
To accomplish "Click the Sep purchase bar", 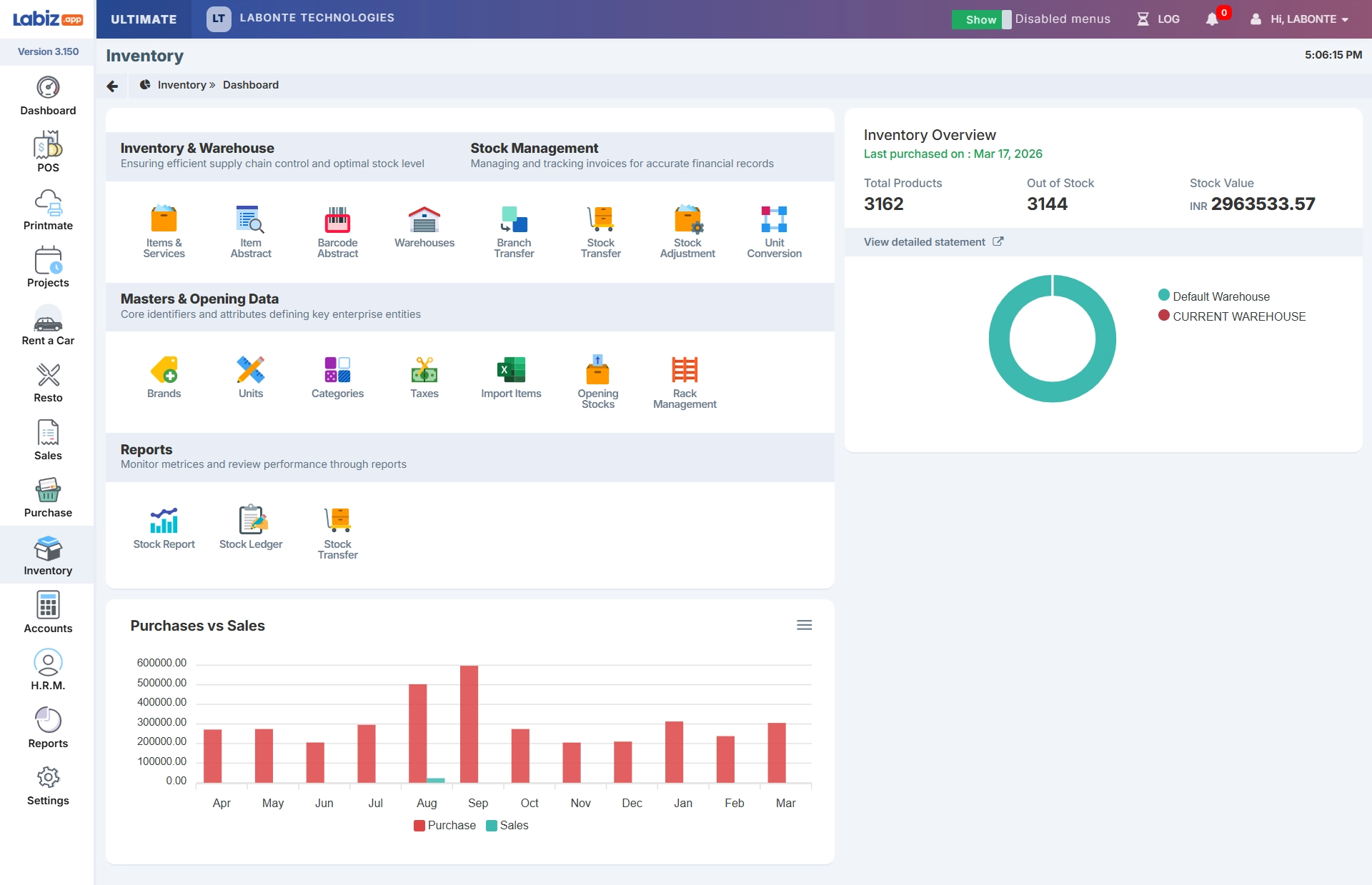I will [469, 724].
